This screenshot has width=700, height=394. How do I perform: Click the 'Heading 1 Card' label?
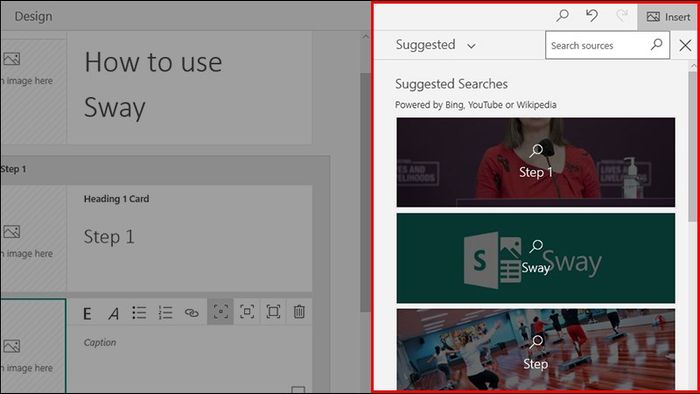click(117, 199)
